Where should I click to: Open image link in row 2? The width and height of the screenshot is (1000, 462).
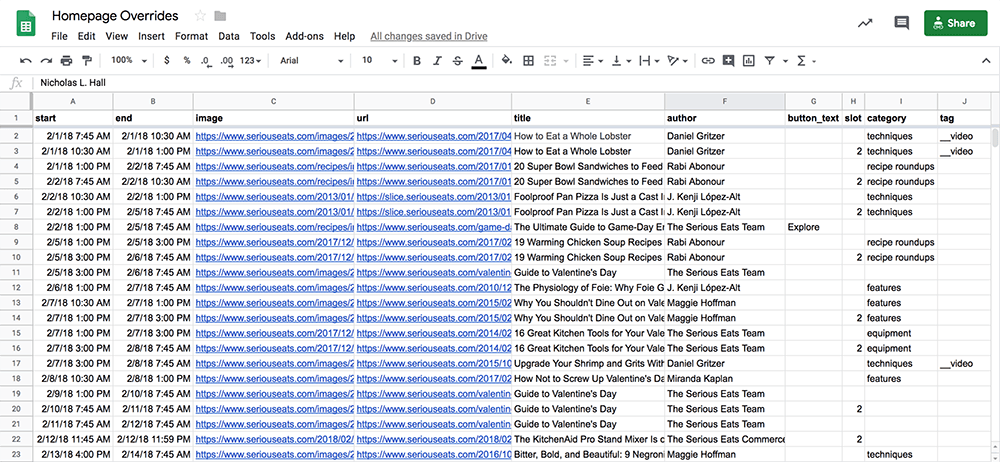274,136
